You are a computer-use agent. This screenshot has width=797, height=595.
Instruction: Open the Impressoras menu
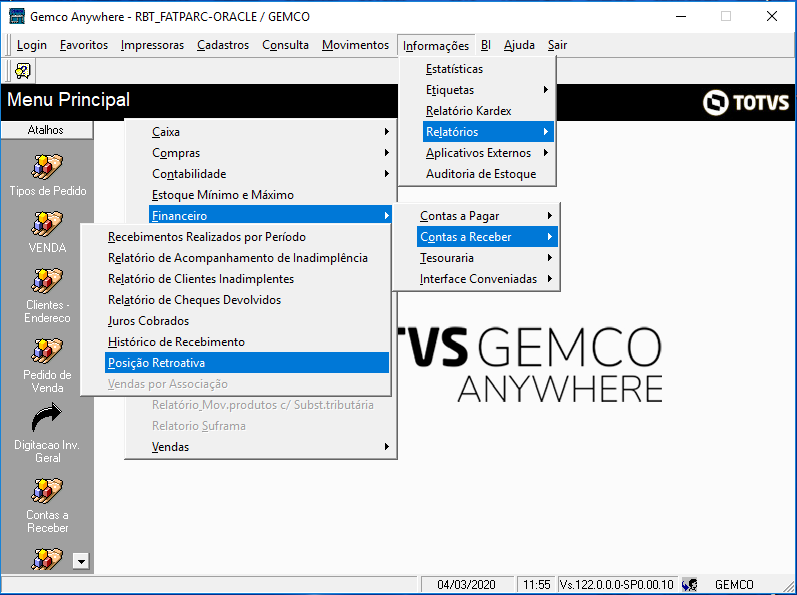coord(152,45)
